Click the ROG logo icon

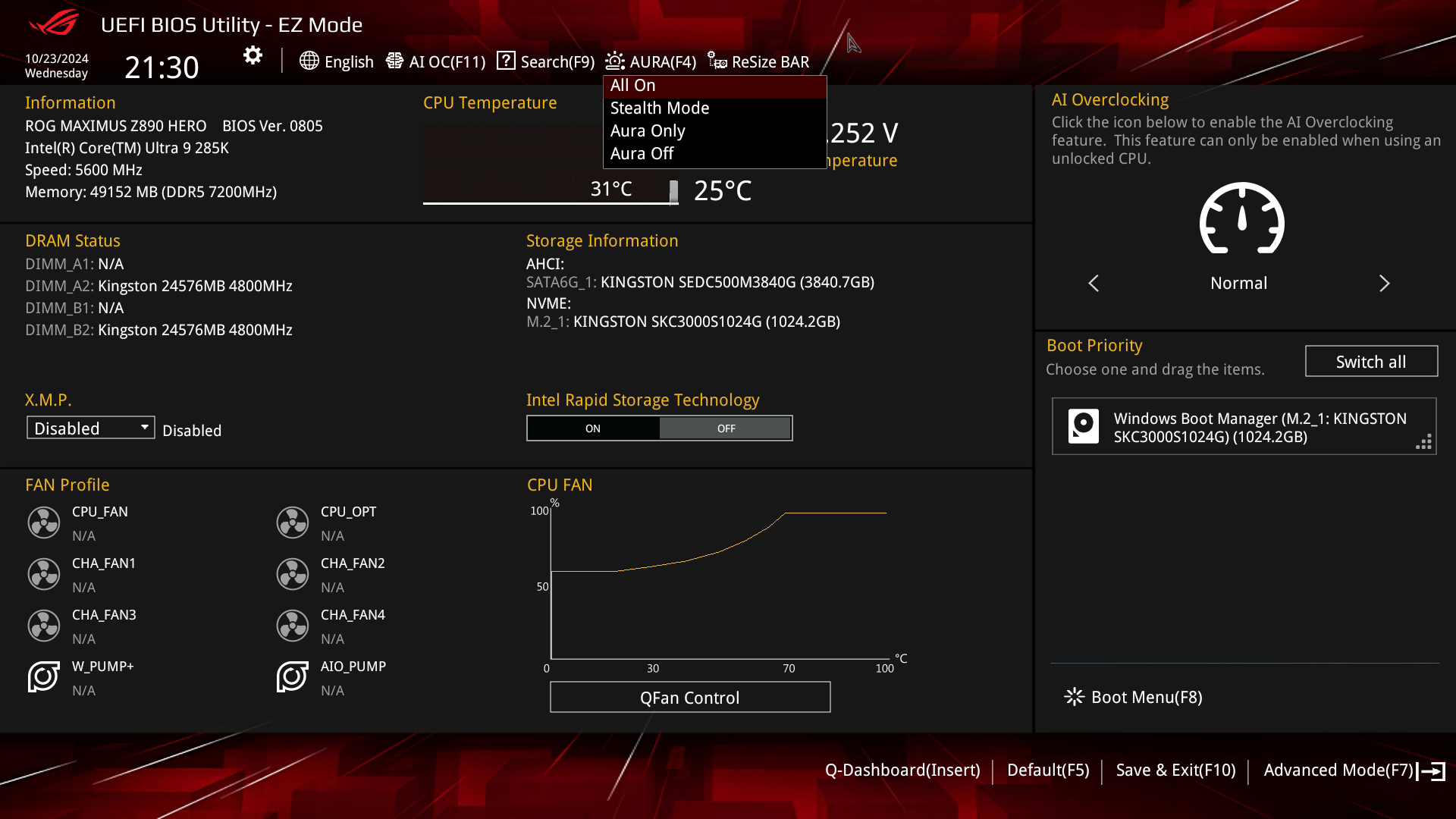pos(54,23)
